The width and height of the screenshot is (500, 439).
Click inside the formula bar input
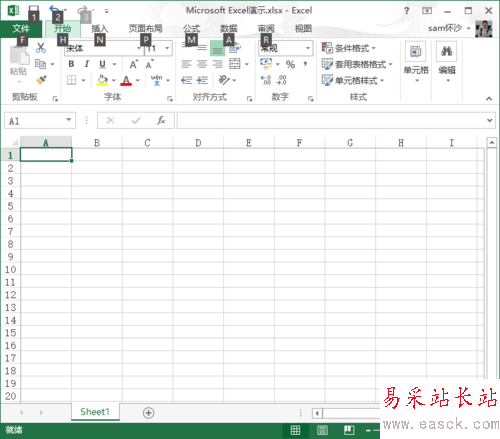332,120
